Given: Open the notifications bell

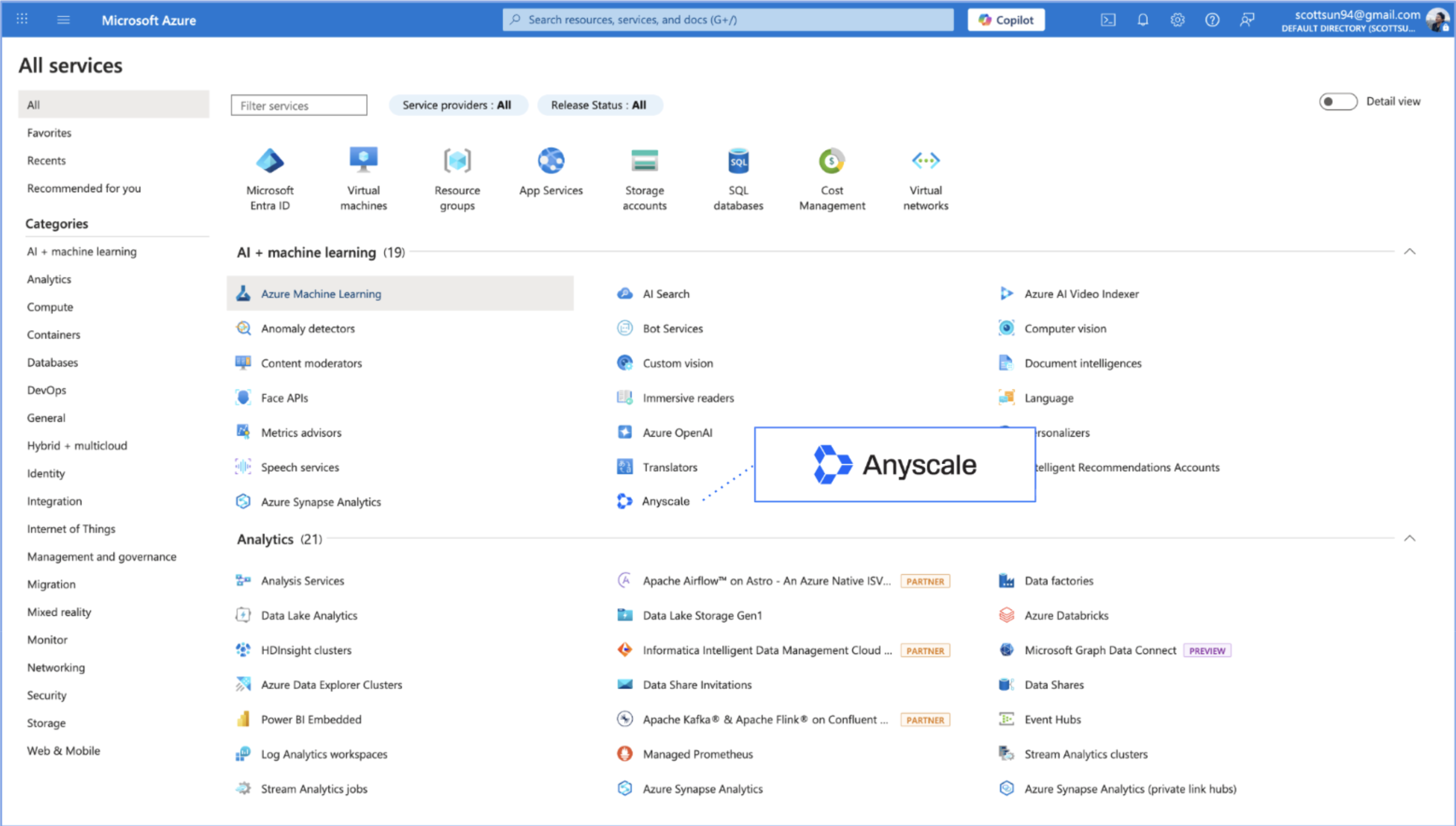Looking at the screenshot, I should tap(1143, 19).
